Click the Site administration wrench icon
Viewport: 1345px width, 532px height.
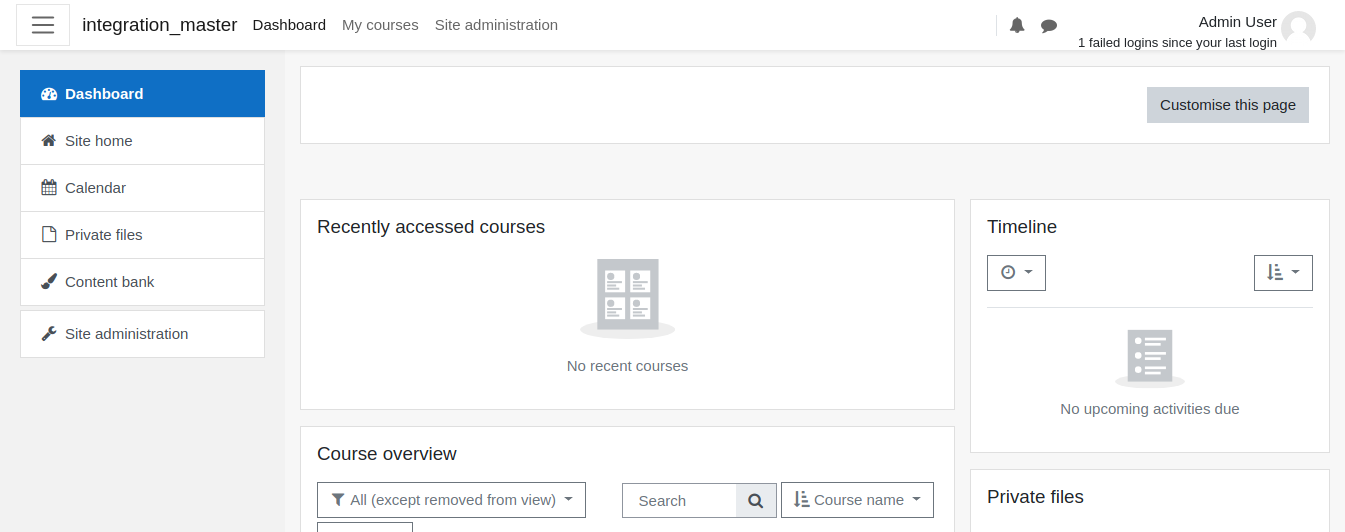coord(49,334)
